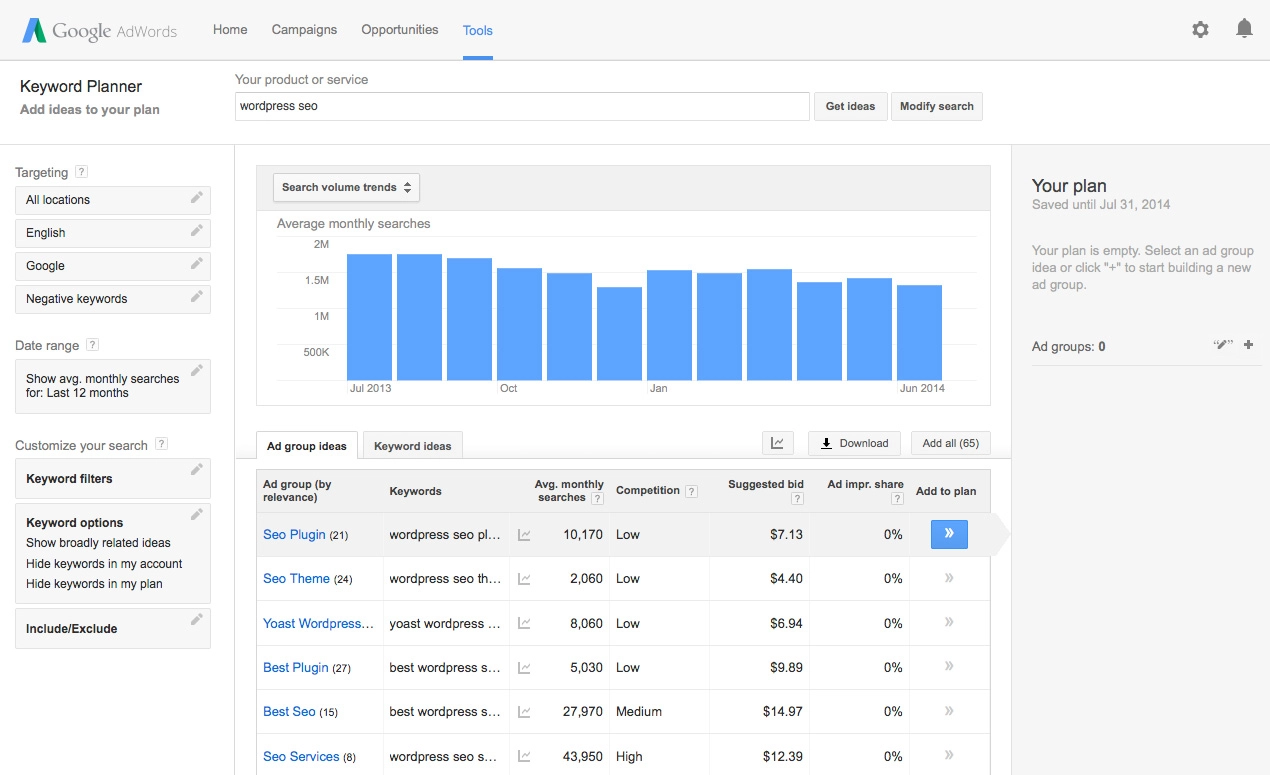Screen dimensions: 1270x775
Task: Open Yoast Wordpress ad group link
Action: point(319,623)
